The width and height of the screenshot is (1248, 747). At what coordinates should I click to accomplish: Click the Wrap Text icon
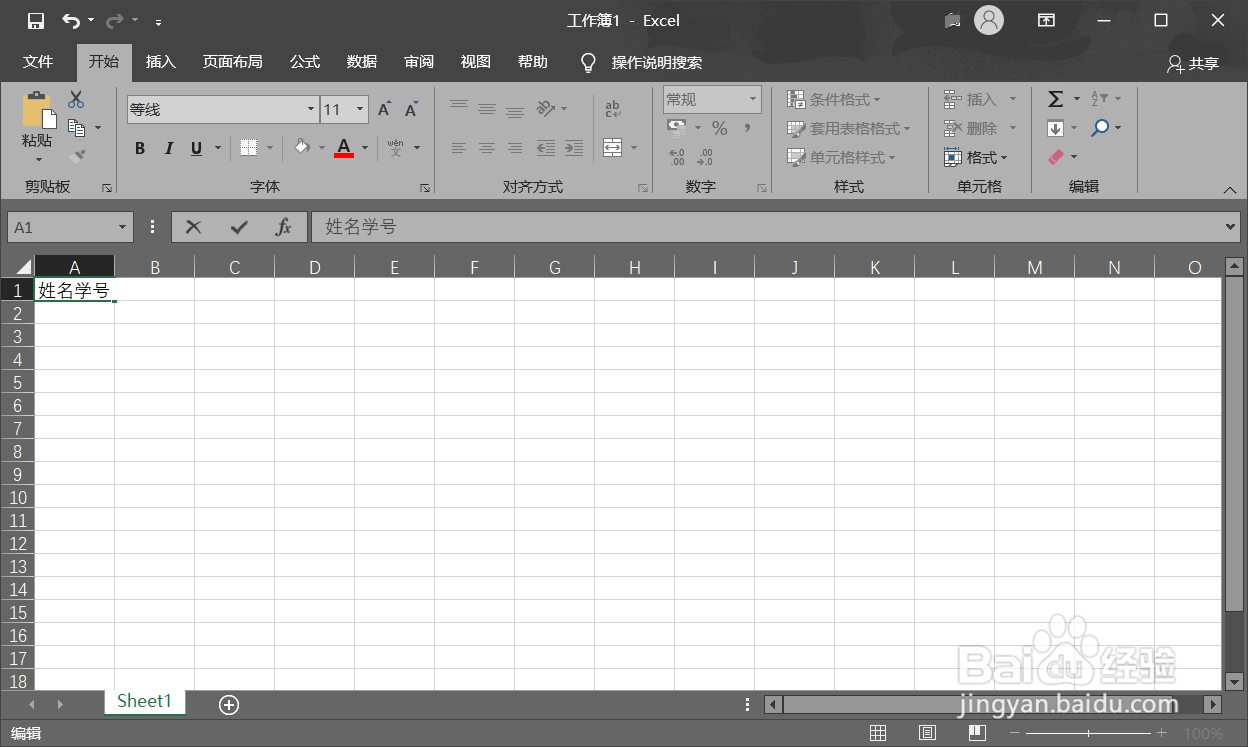(613, 109)
